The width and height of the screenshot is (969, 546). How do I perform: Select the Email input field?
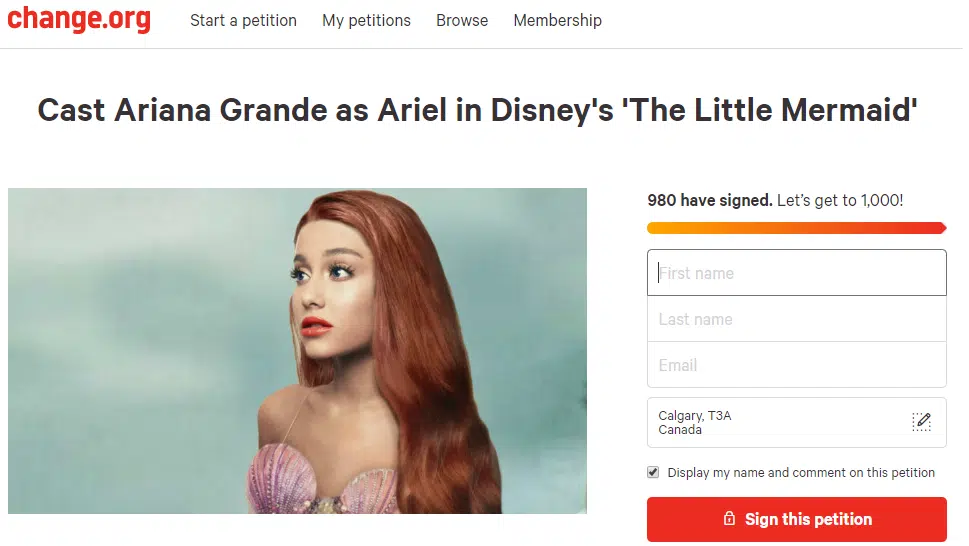[796, 365]
